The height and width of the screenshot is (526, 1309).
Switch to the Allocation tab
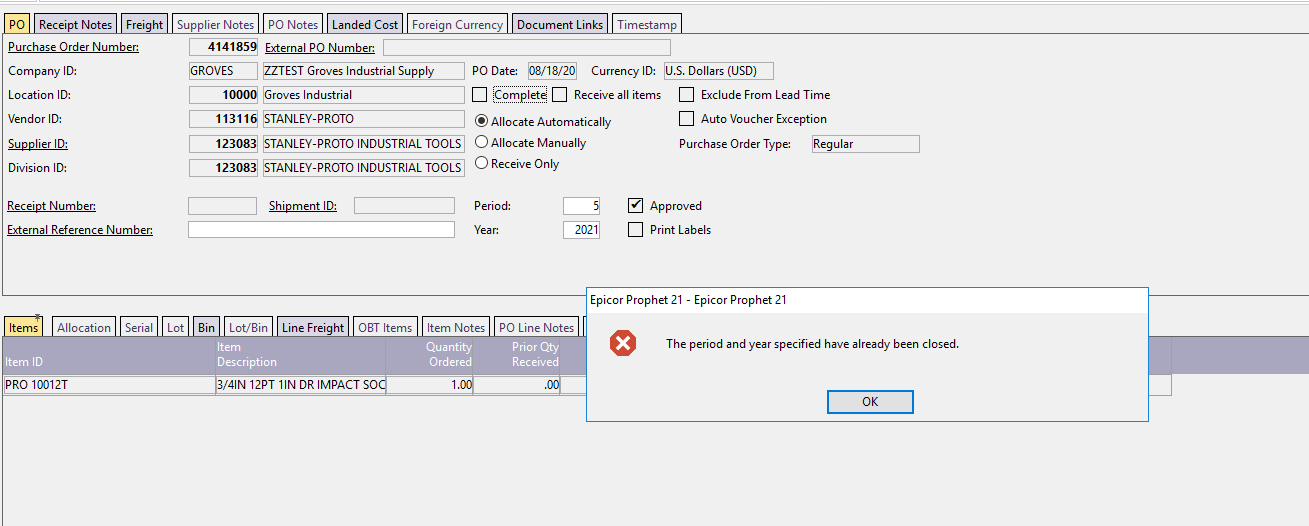84,327
